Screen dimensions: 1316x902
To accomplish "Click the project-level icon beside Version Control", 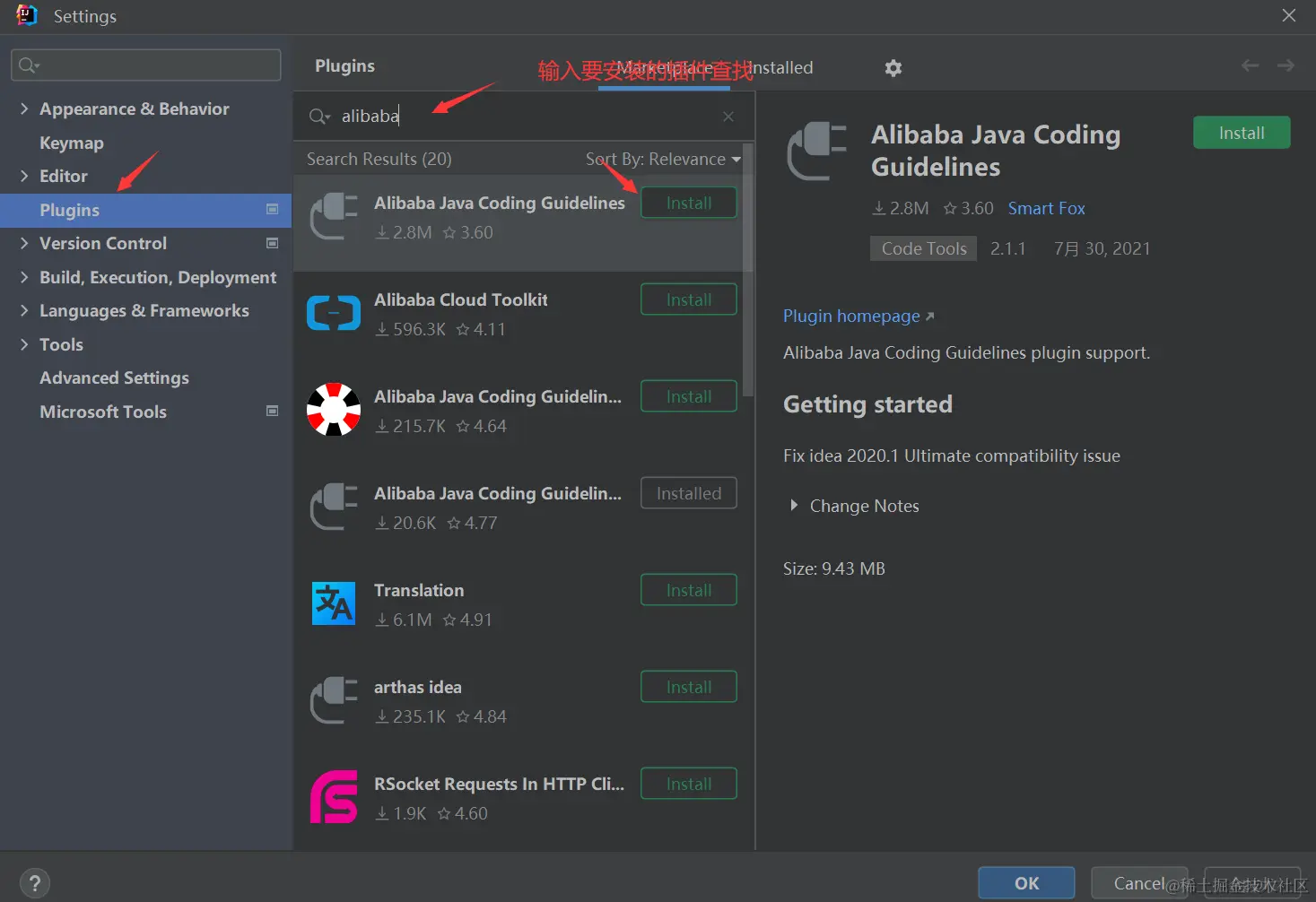I will point(273,243).
